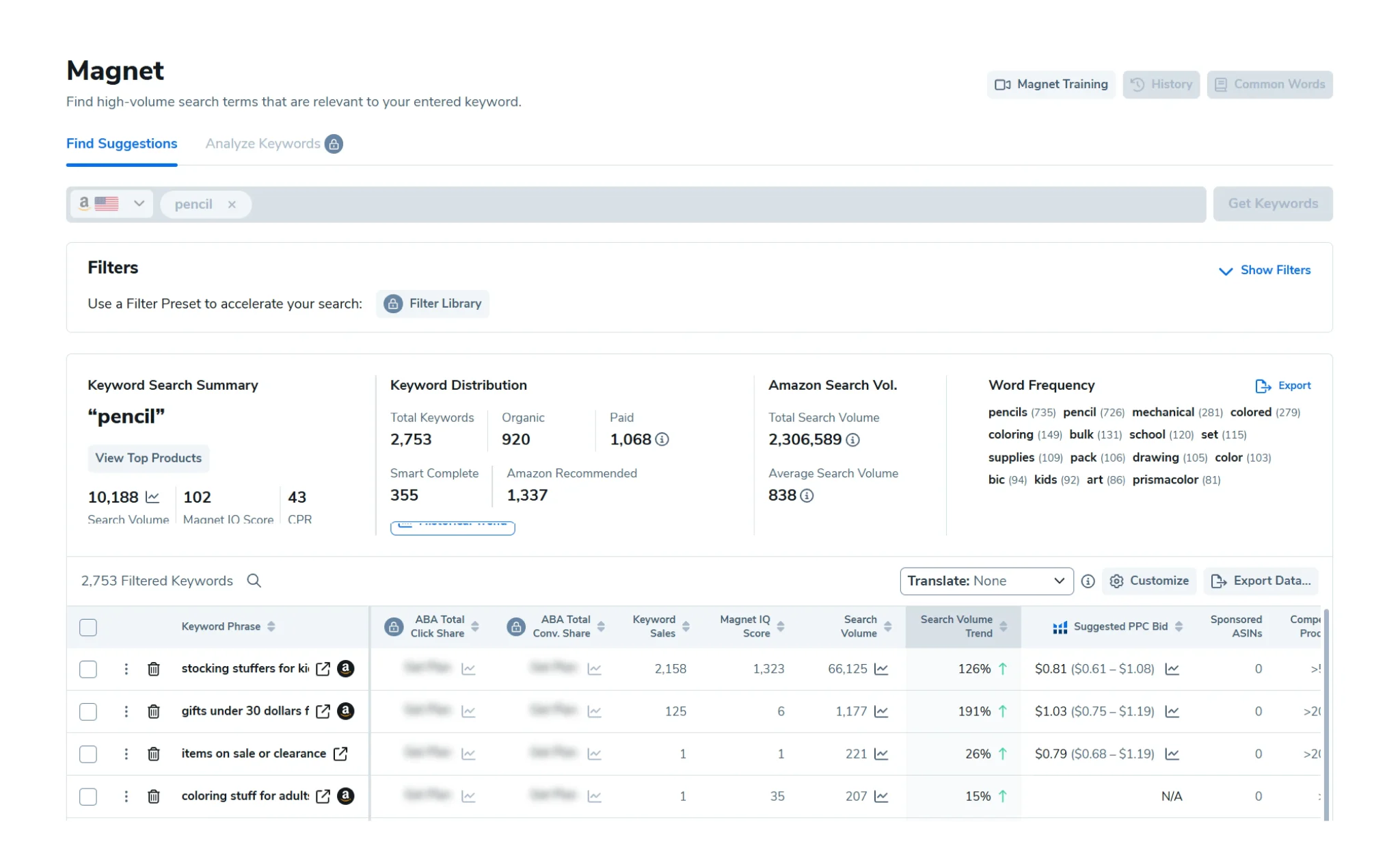The height and width of the screenshot is (861, 1400).
Task: Click View Top Products
Action: tap(148, 458)
